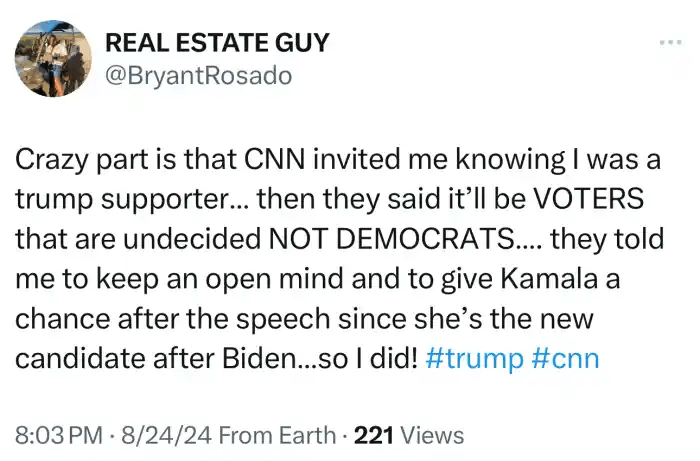Click the bold 221 view count
This screenshot has height=461, width=700.
(378, 435)
